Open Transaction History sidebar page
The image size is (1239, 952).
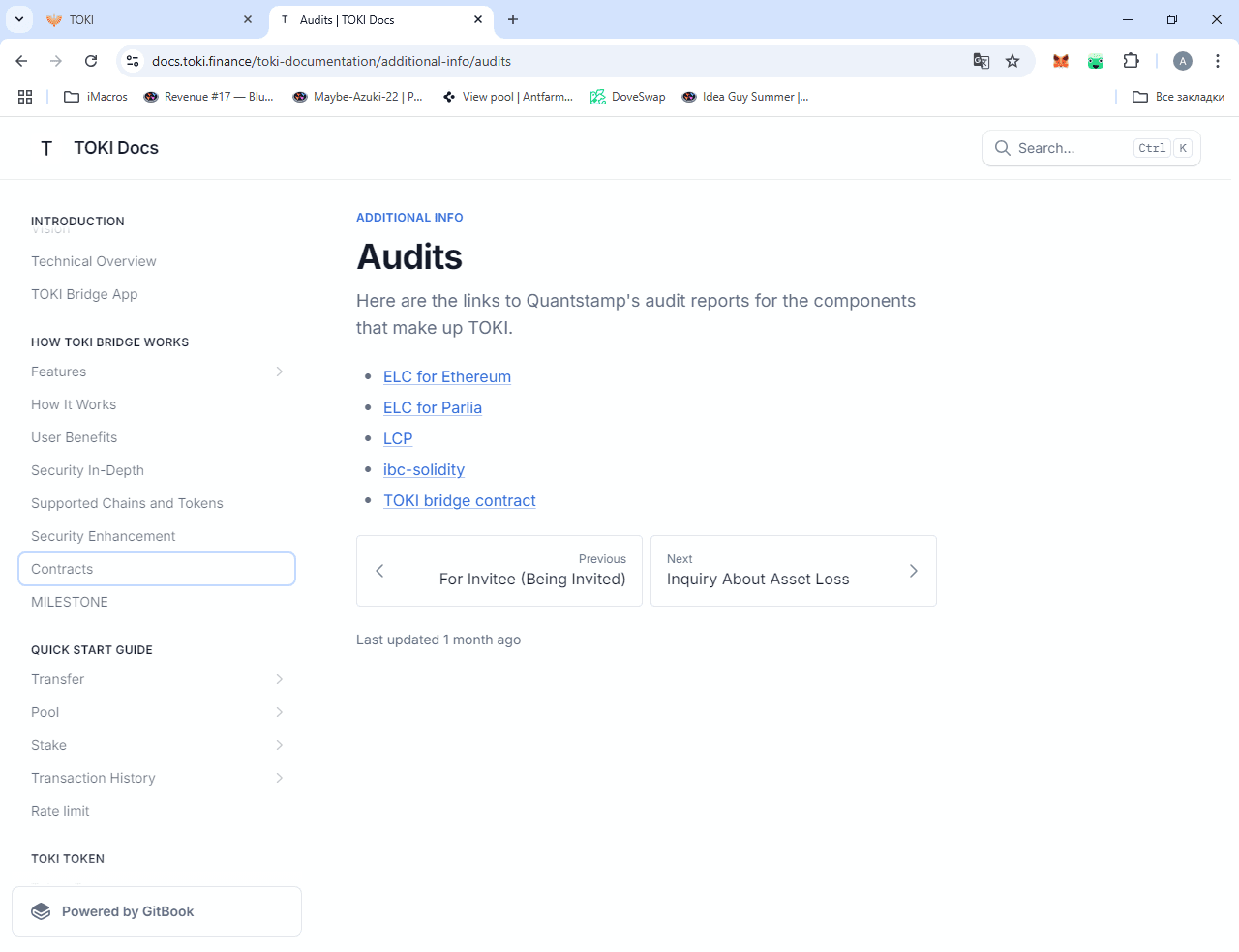coord(93,778)
